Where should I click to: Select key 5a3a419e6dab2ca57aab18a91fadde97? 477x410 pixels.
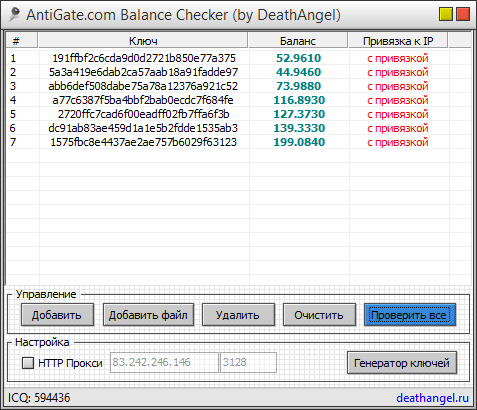point(144,72)
